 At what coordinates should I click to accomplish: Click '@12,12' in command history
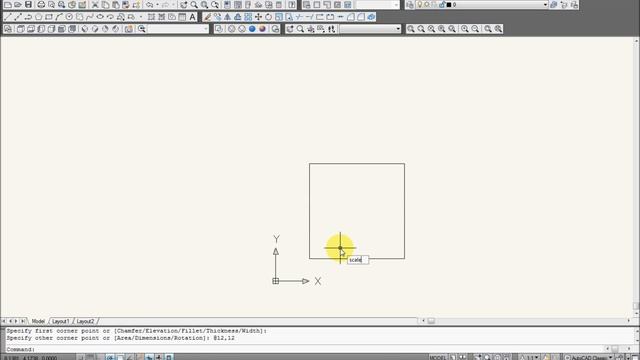(x=224, y=338)
